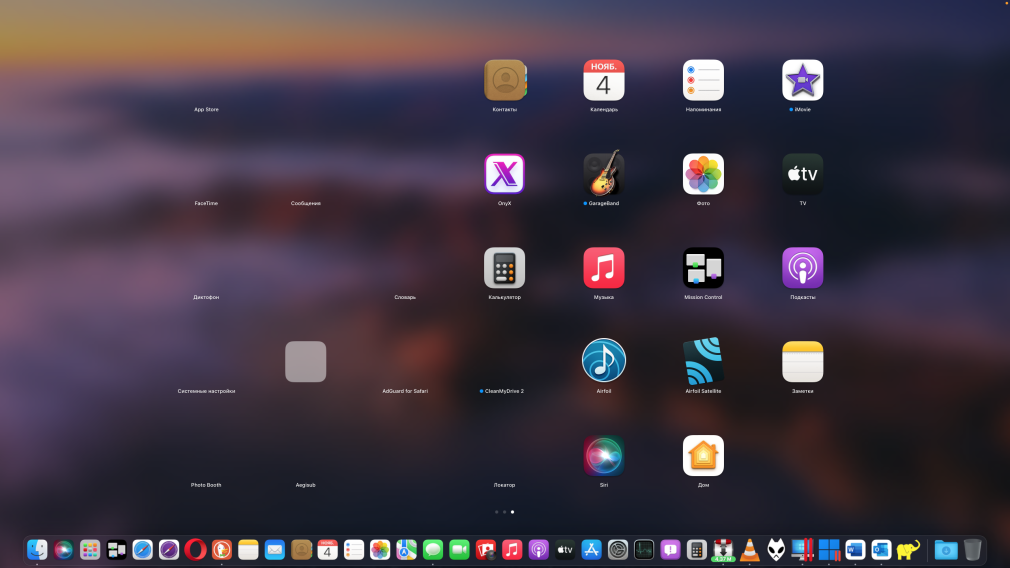This screenshot has height=568, width=1010.
Task: Open Подкасты in the Launchpad grid
Action: click(802, 268)
